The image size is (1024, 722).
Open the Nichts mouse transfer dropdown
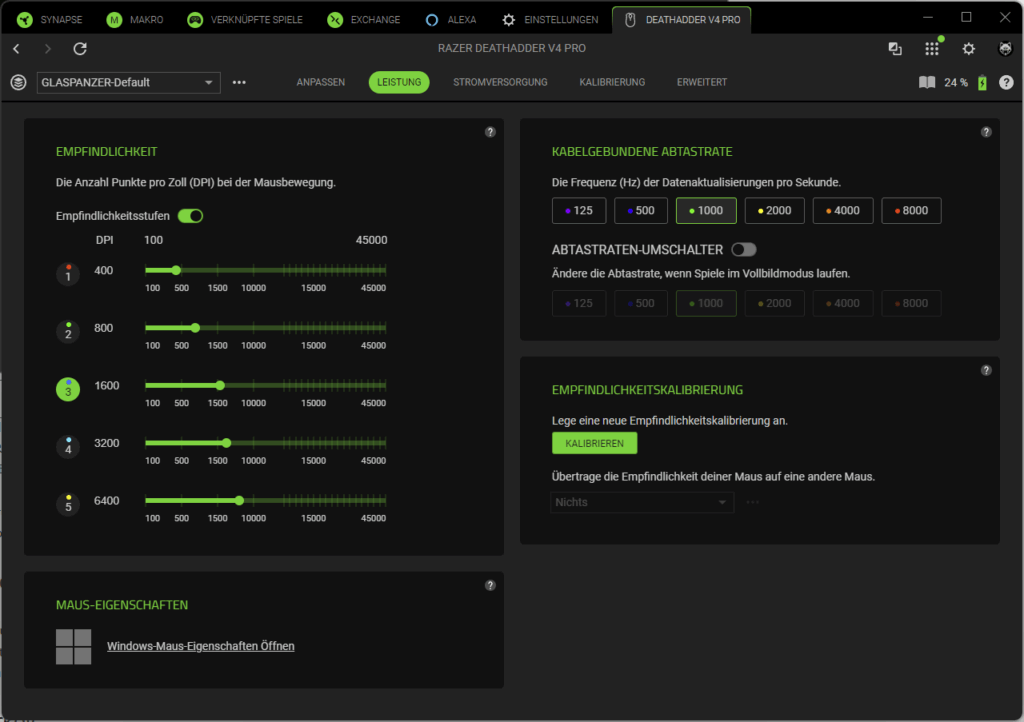point(642,502)
